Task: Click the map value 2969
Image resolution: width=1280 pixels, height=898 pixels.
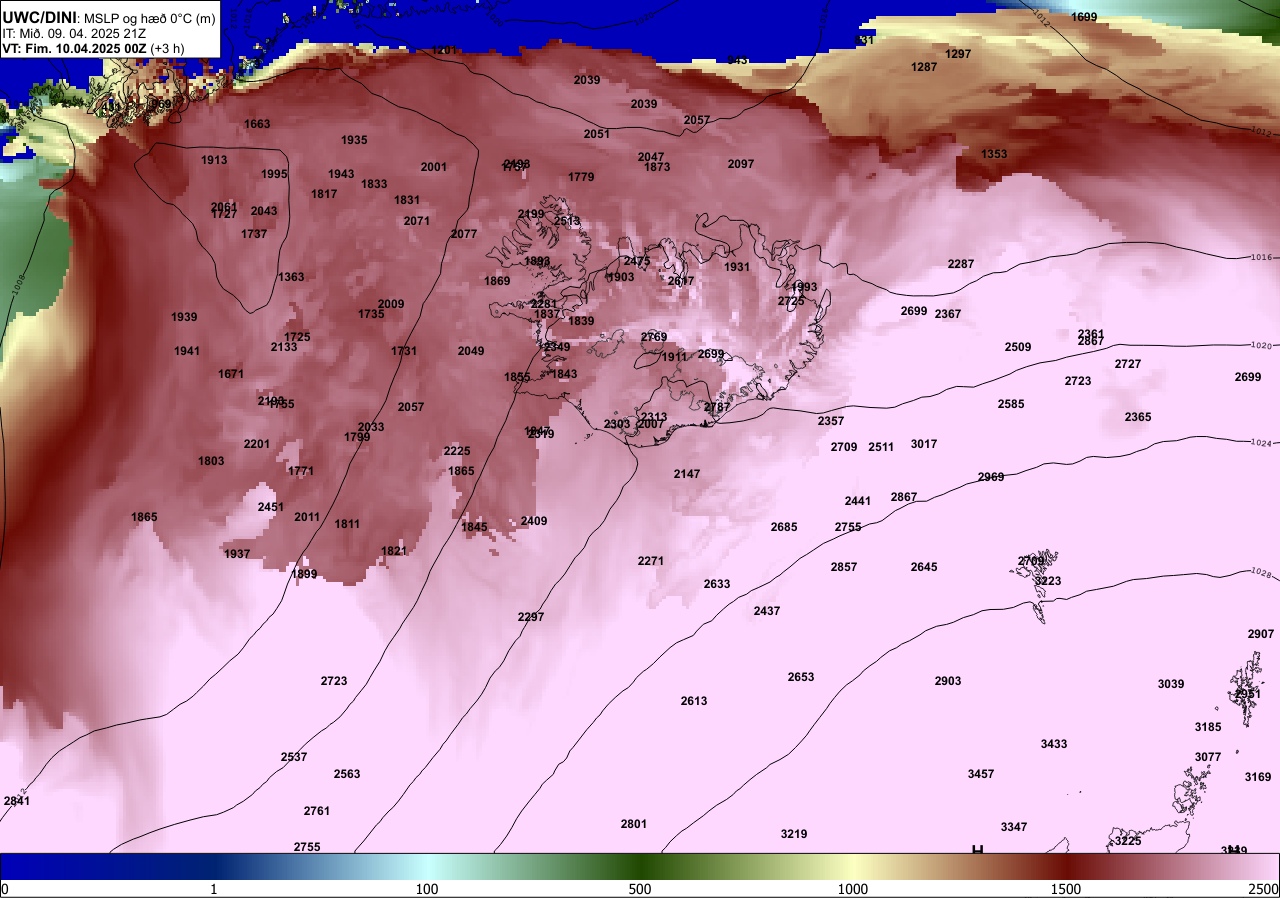Action: pos(991,477)
